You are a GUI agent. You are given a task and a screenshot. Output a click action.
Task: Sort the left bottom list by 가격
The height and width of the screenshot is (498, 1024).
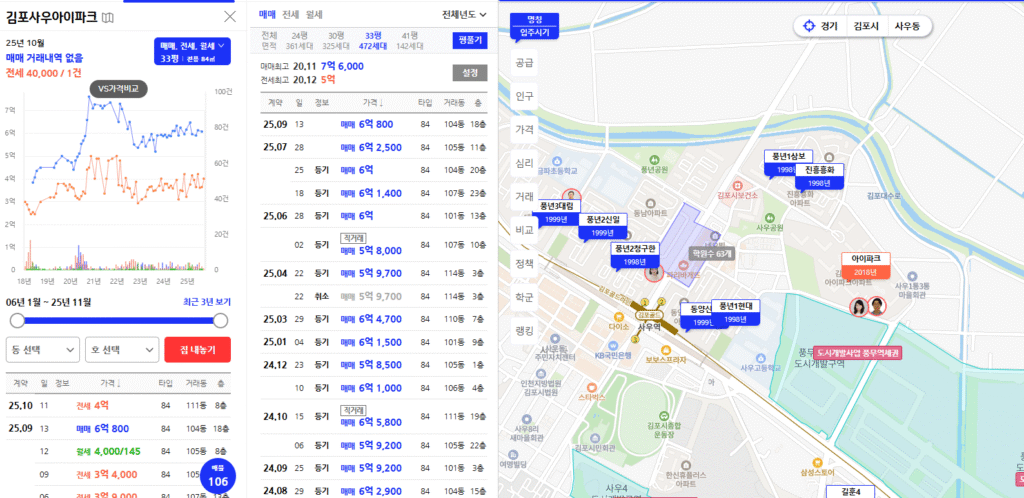[x=112, y=383]
